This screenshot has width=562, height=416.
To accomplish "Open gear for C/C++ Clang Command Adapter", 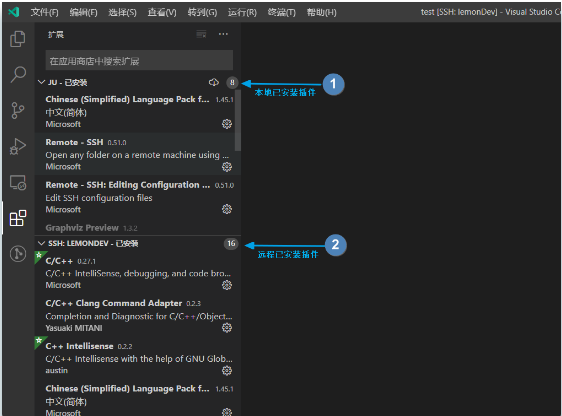I will point(227,328).
